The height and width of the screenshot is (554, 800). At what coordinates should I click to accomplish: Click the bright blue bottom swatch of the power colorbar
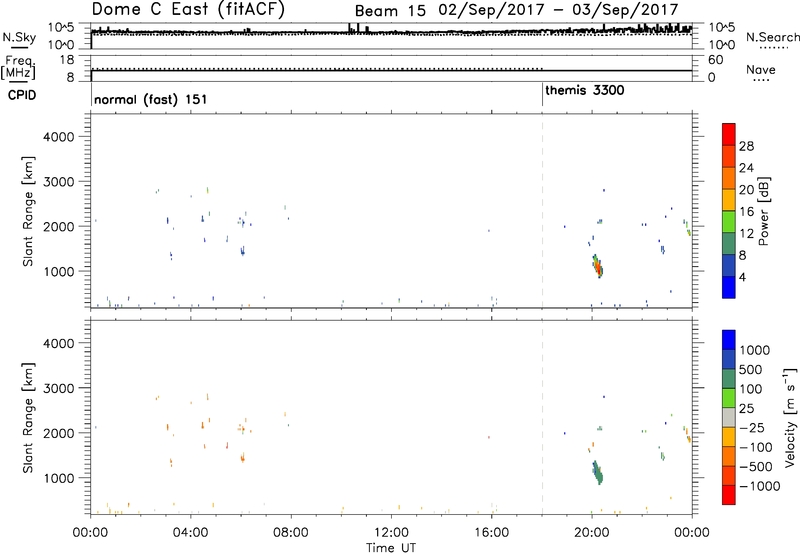(x=729, y=287)
